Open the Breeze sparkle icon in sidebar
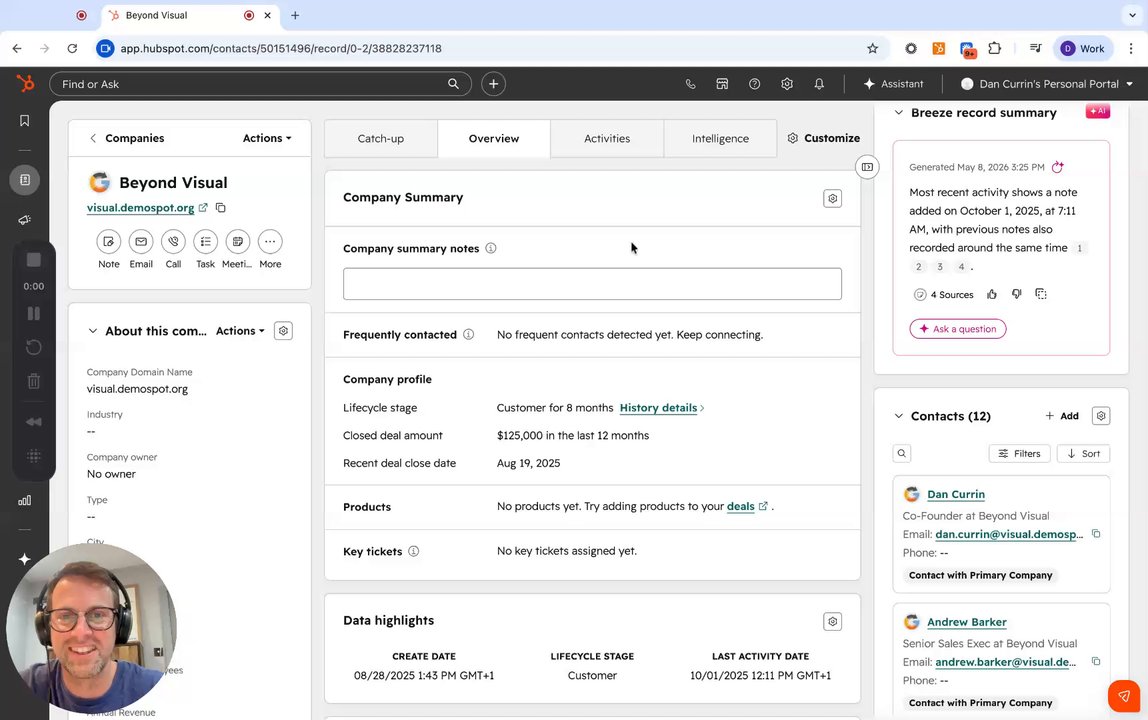1148x720 pixels. click(24, 559)
